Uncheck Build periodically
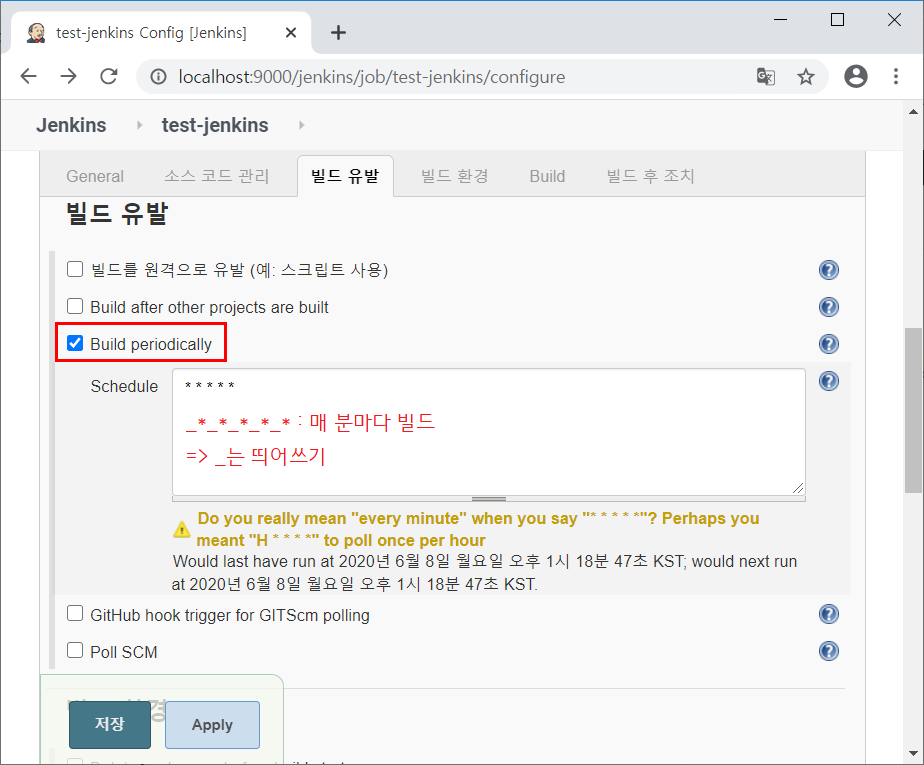This screenshot has height=765, width=924. click(x=75, y=343)
